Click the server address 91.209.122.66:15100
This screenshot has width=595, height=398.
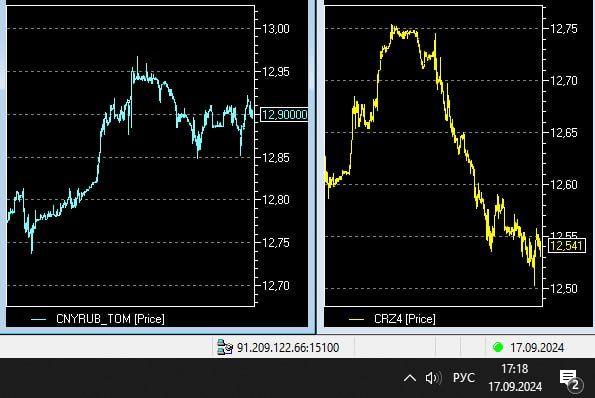(x=288, y=347)
